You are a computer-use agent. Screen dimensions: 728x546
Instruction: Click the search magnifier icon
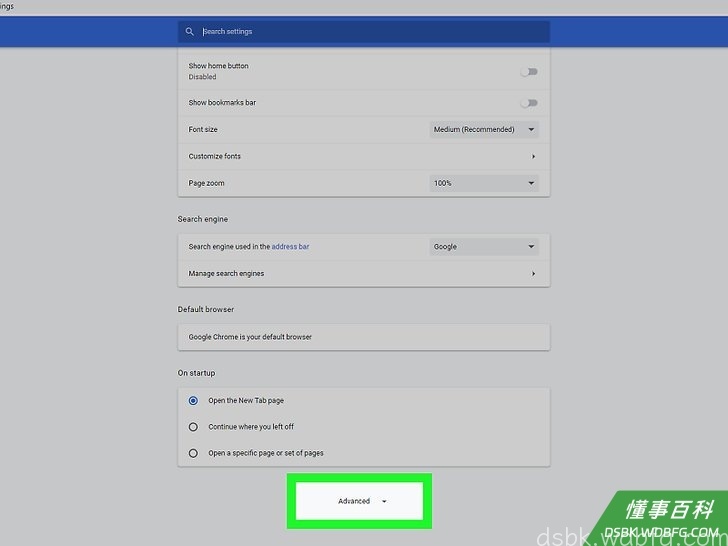pyautogui.click(x=189, y=32)
